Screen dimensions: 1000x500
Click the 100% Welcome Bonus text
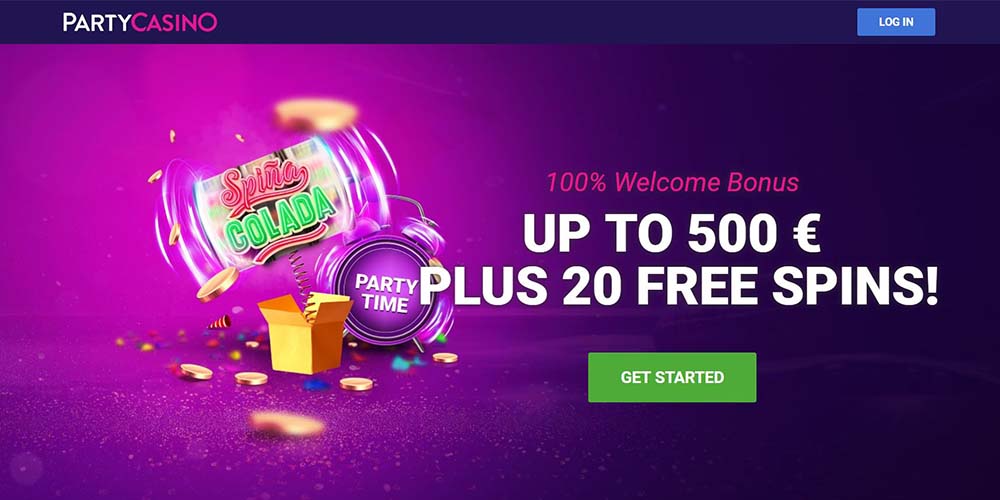coord(672,182)
